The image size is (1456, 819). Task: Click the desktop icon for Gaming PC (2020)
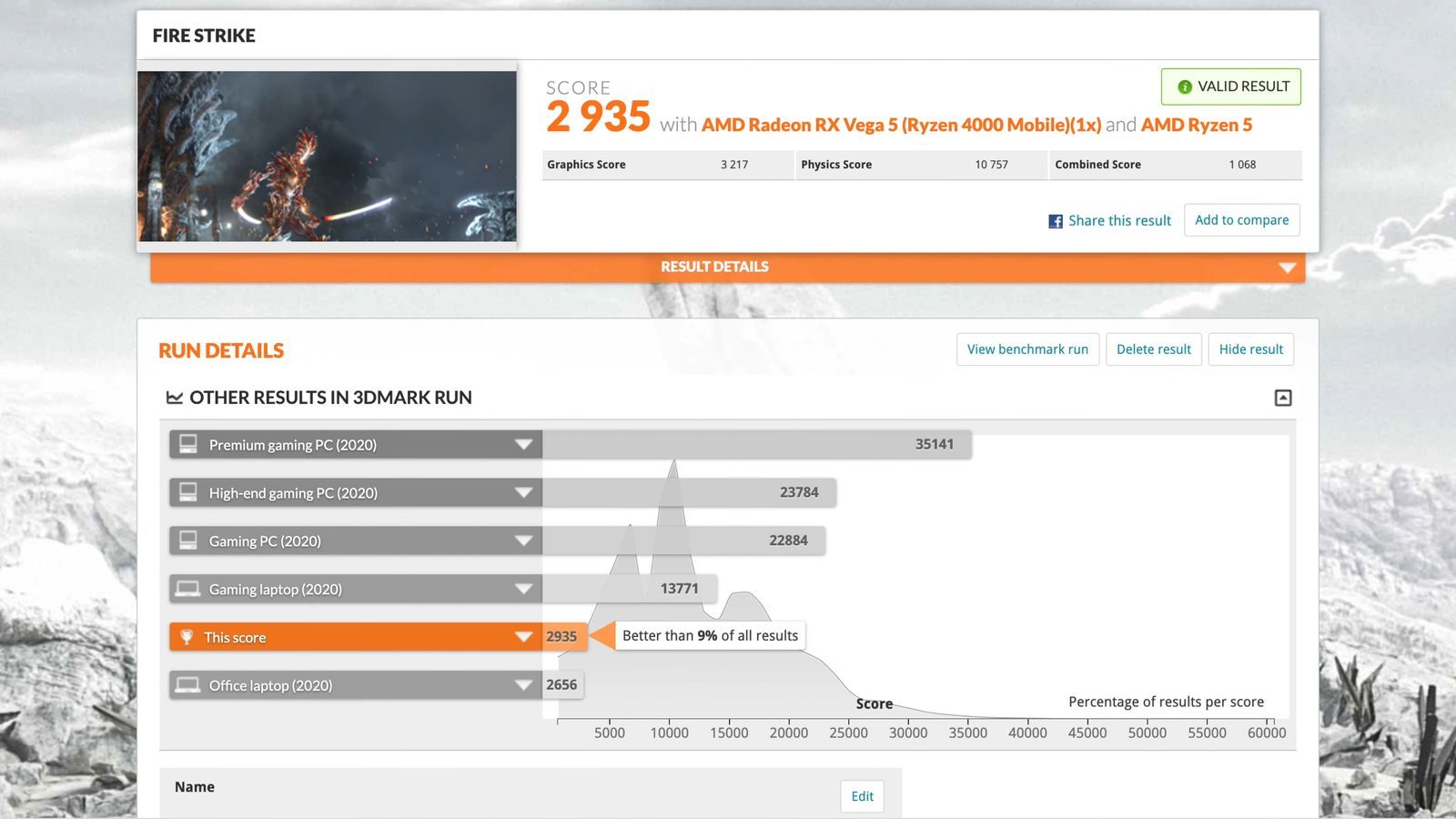[x=188, y=541]
